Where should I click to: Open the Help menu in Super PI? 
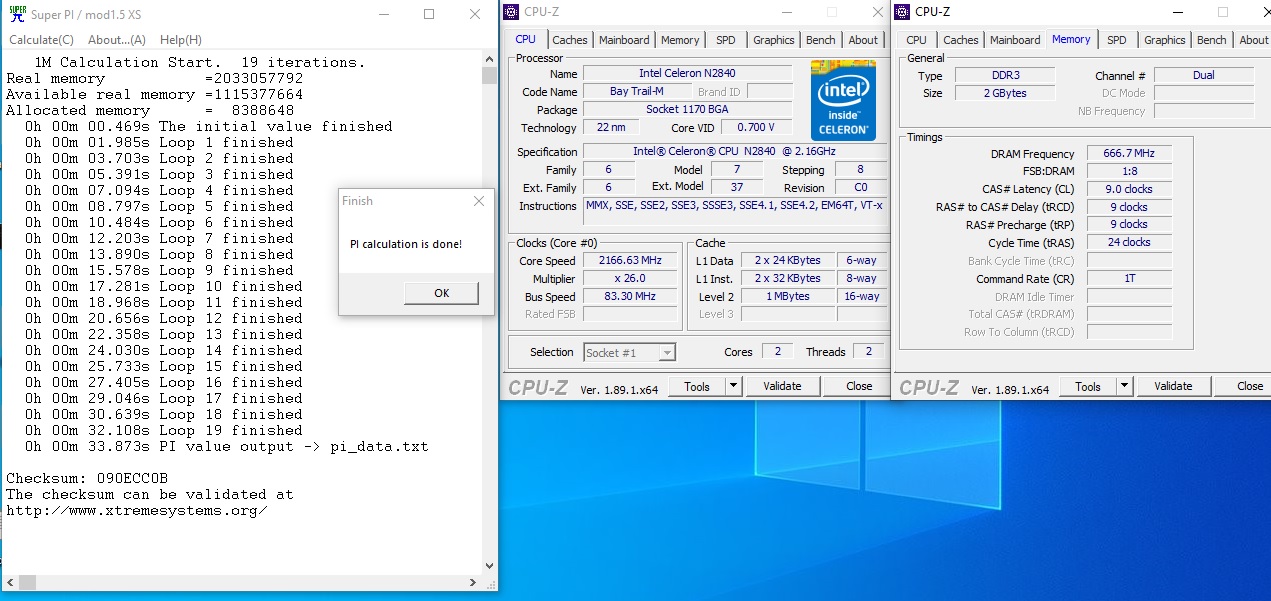[181, 40]
